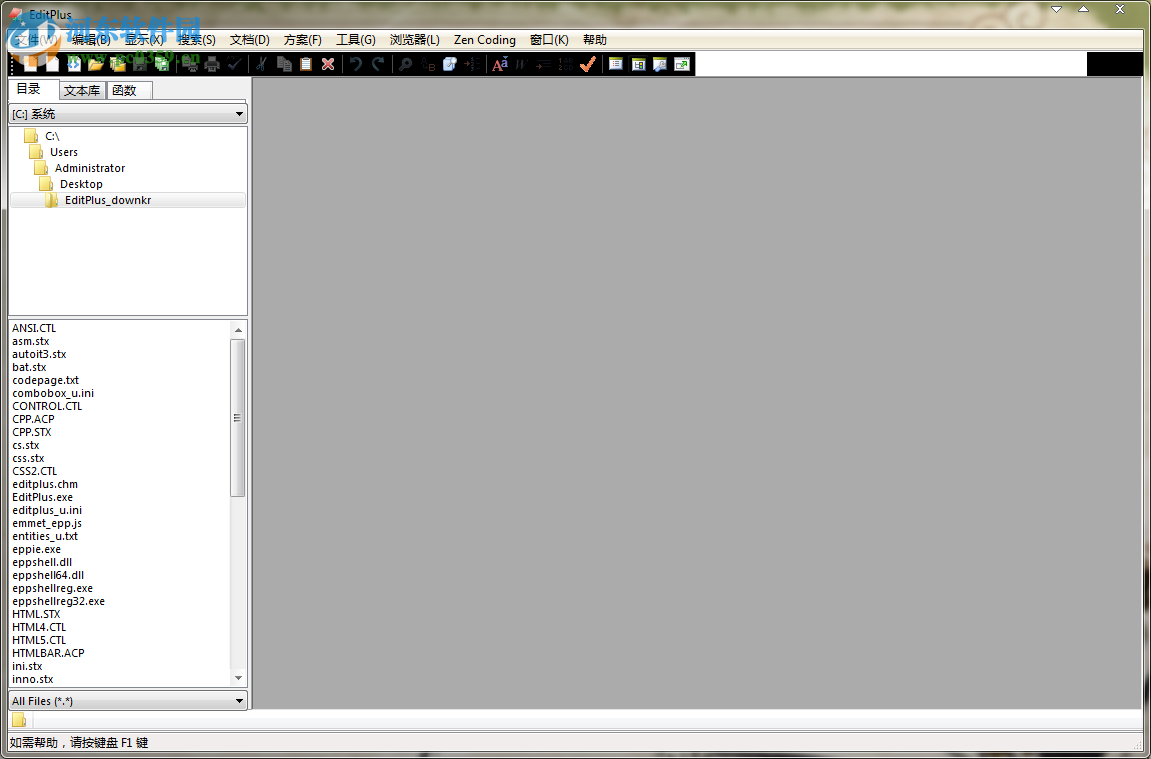The height and width of the screenshot is (759, 1151).
Task: Click the go to line icon
Action: (472, 65)
